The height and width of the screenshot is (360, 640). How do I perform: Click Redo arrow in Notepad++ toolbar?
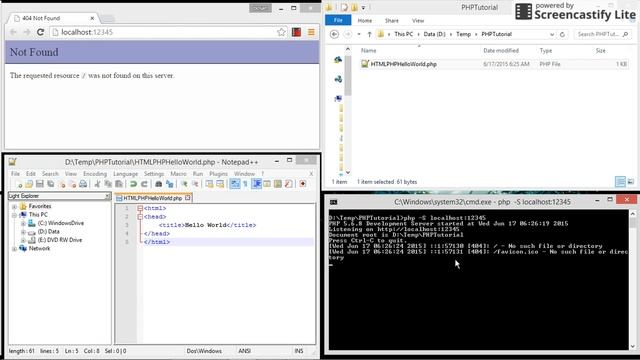point(144,184)
